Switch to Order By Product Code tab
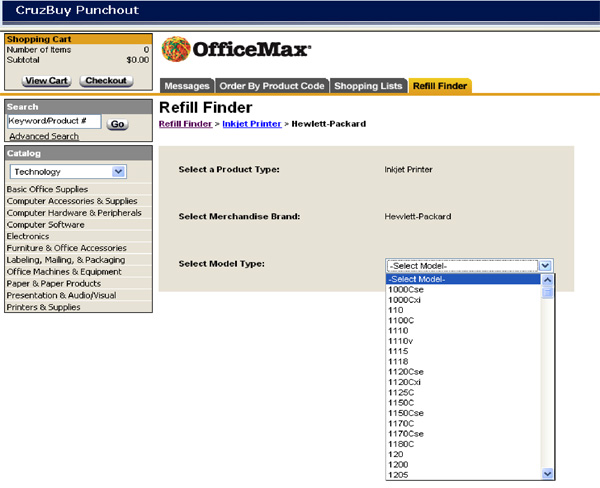600x488 pixels. [x=272, y=86]
